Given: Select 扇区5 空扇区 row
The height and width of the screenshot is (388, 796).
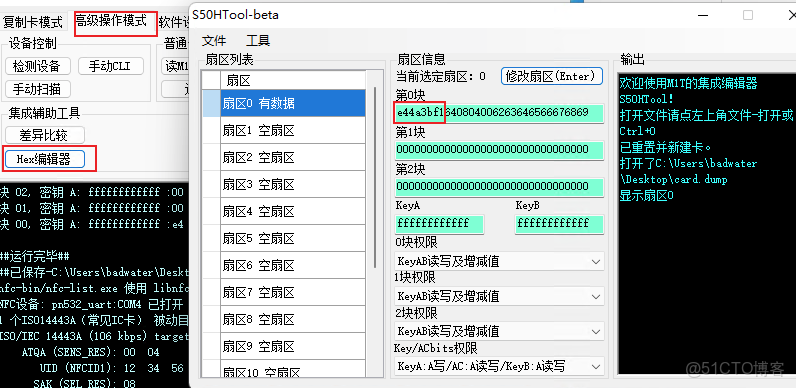Looking at the screenshot, I should [293, 238].
